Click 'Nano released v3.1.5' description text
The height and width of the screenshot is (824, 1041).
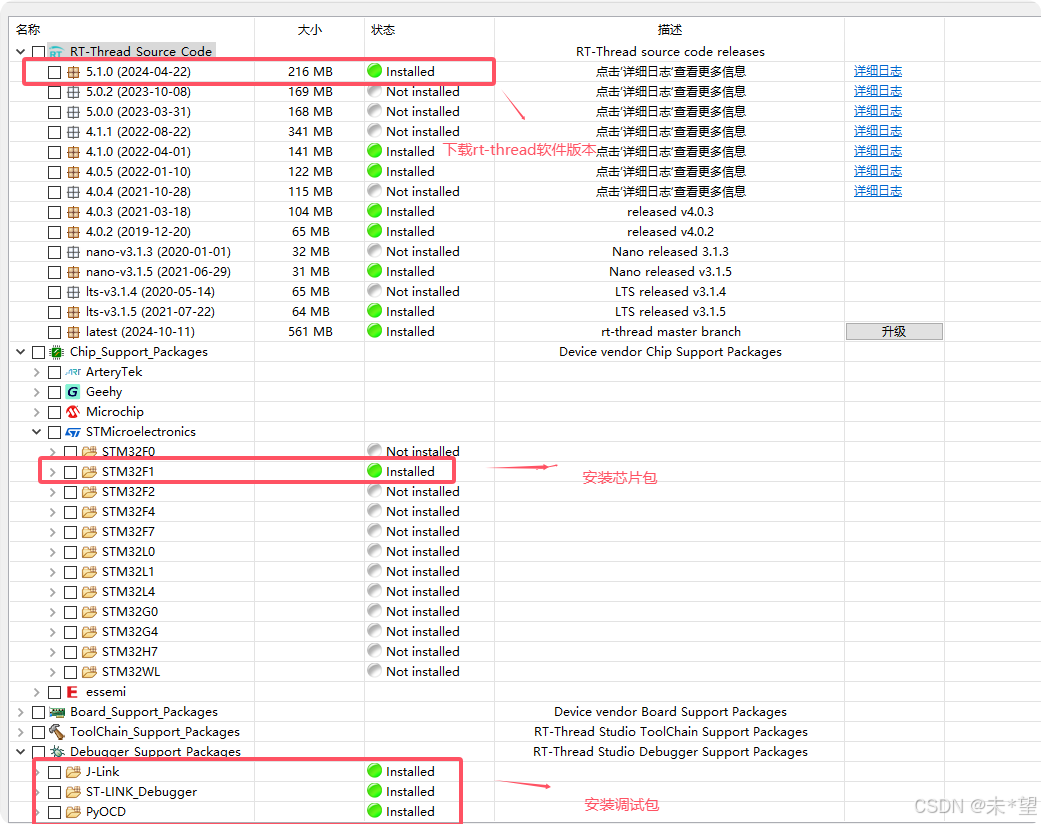(x=671, y=272)
